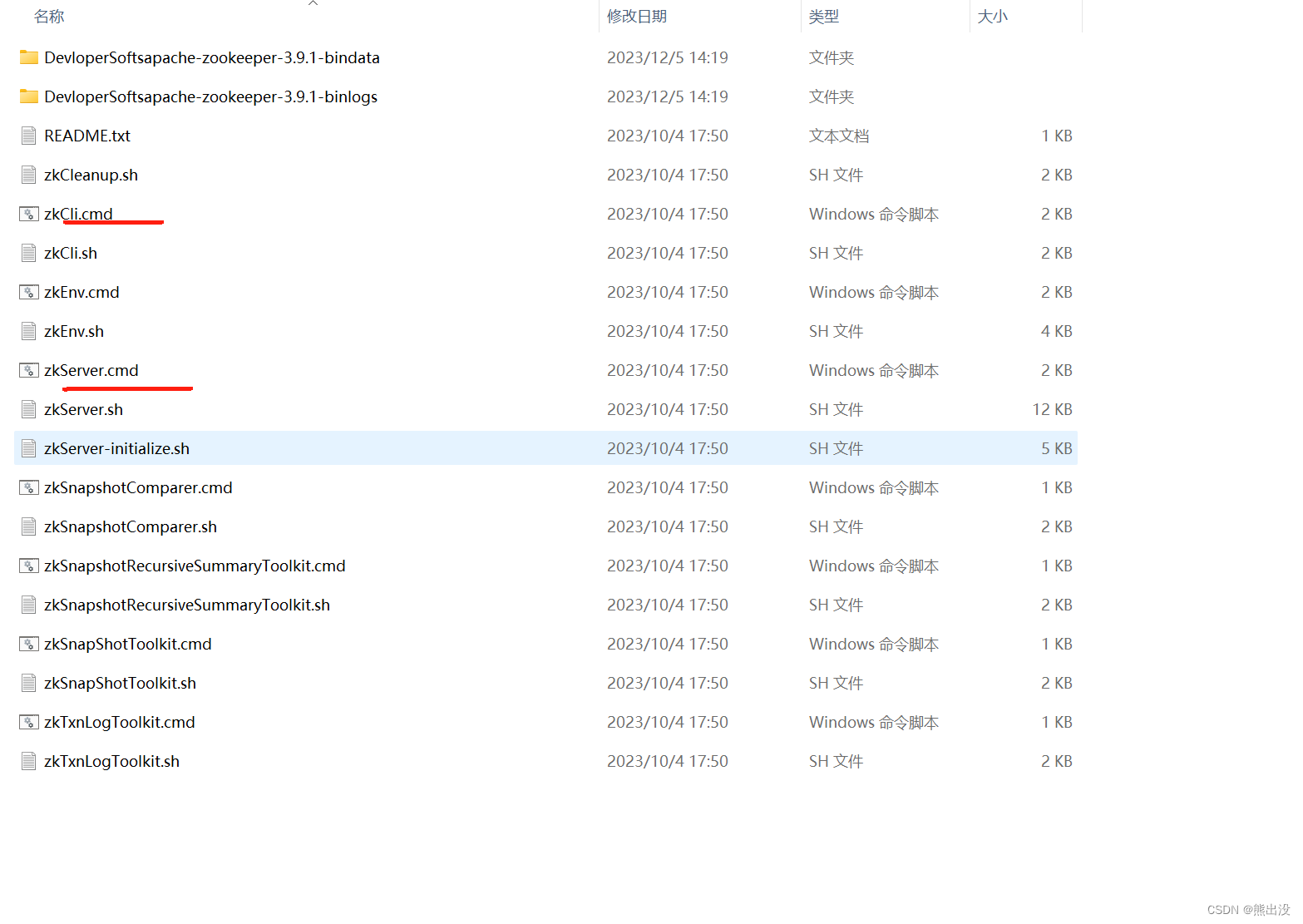Select the file name zkServer-initialize.sh
The width and height of the screenshot is (1303, 924).
[x=116, y=448]
